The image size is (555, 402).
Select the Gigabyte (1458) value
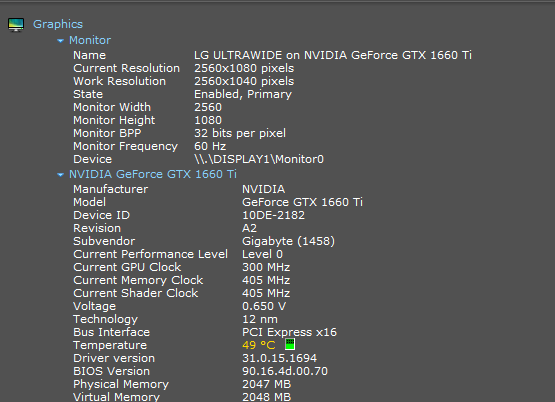click(x=288, y=241)
